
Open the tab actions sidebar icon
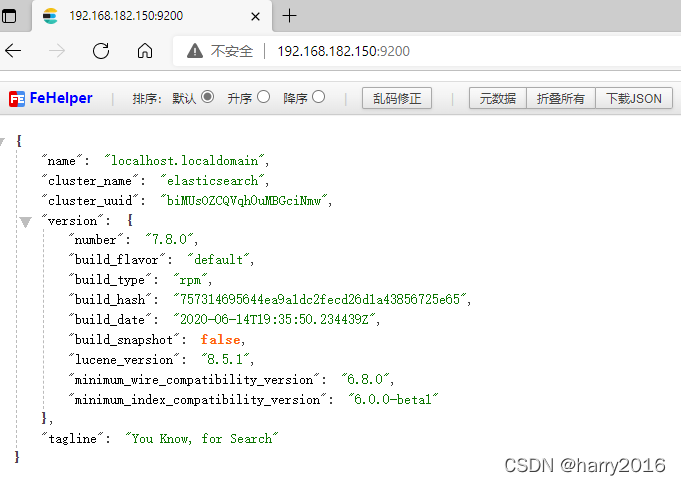click(9, 16)
